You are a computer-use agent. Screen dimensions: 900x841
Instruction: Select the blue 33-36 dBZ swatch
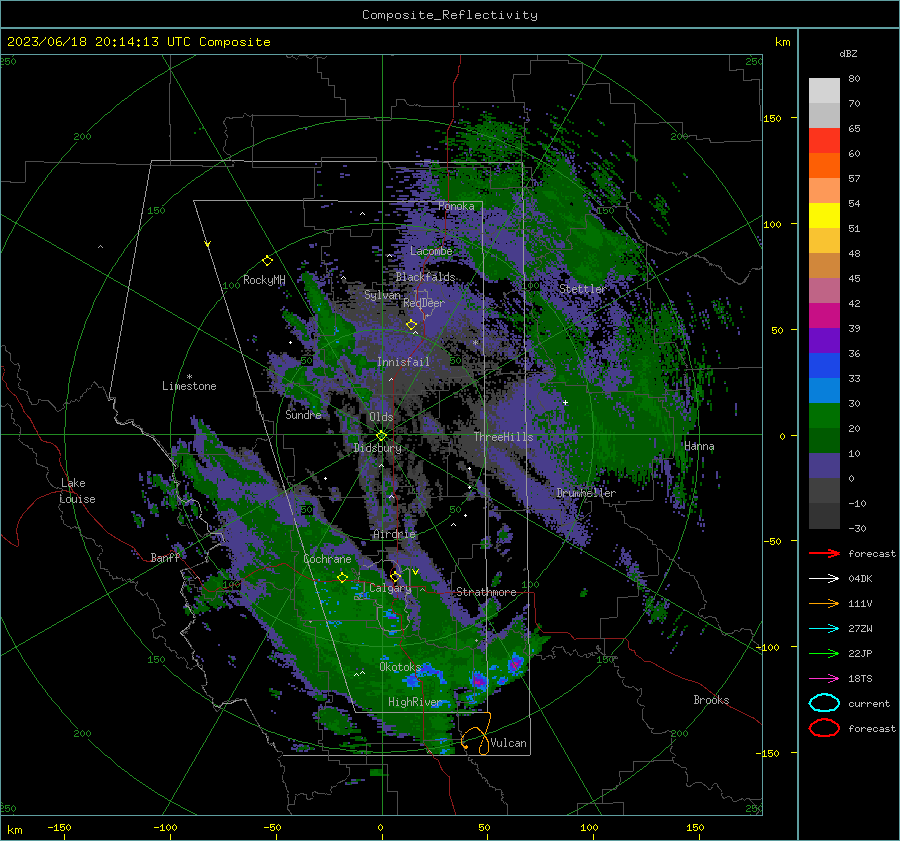click(824, 366)
